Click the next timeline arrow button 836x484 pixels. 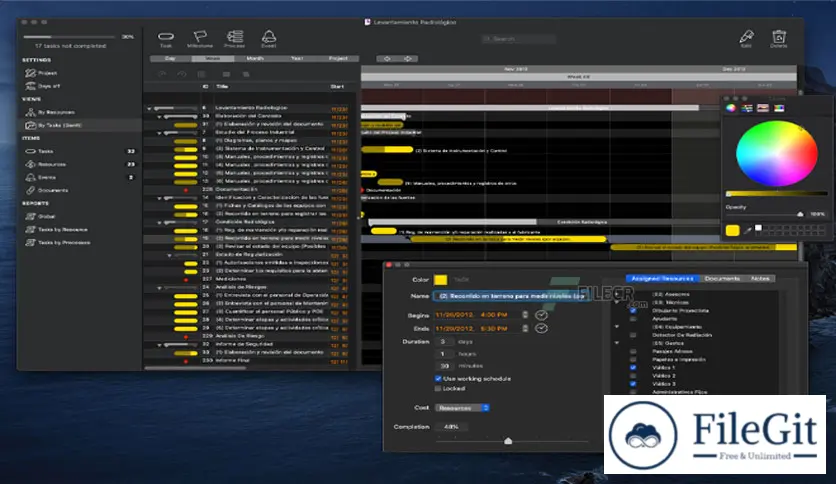click(x=407, y=59)
